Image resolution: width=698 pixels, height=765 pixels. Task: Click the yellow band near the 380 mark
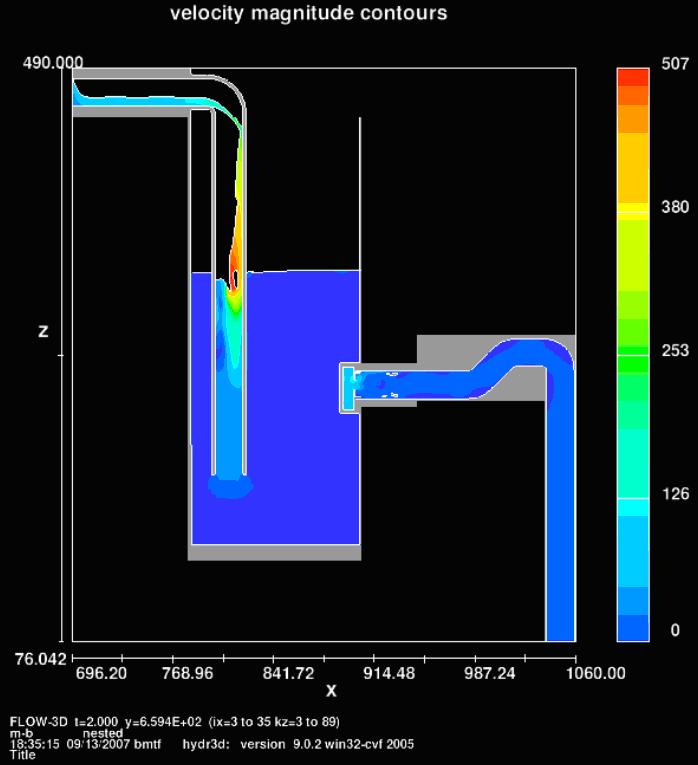click(x=633, y=208)
